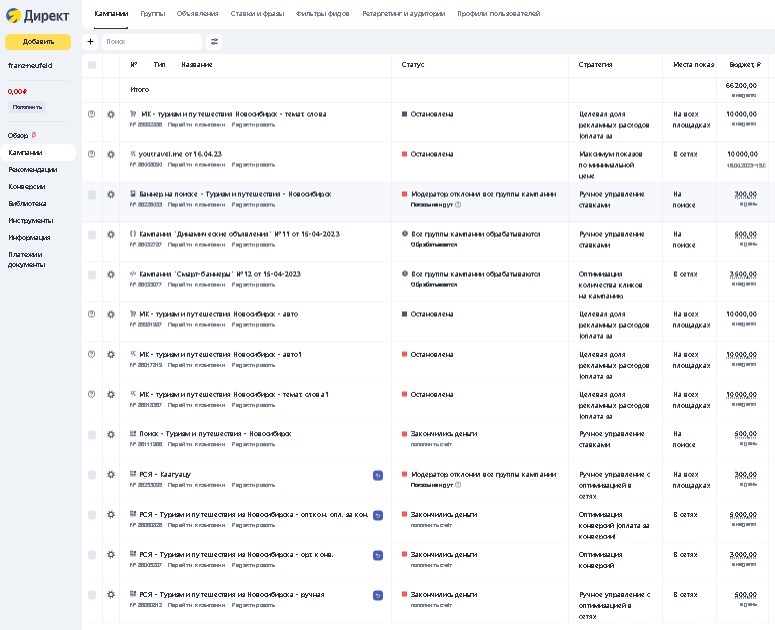The width and height of the screenshot is (775, 630).
Task: Expand the 'Информация' sidebar section
Action: pyautogui.click(x=30, y=237)
